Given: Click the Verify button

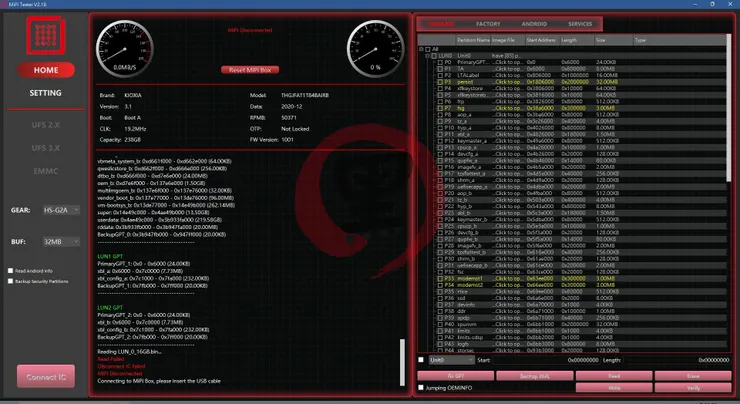Looking at the screenshot, I should 693,387.
